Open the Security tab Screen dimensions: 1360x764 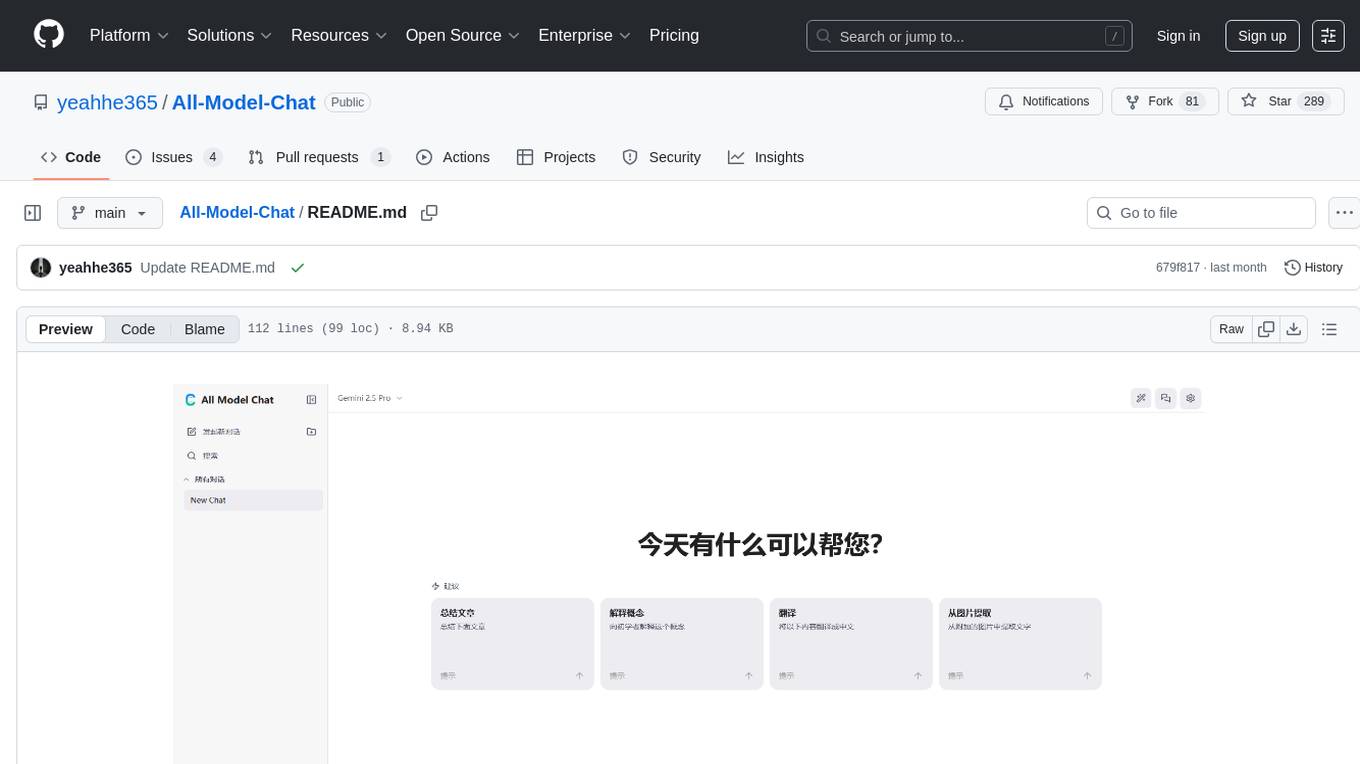click(662, 157)
